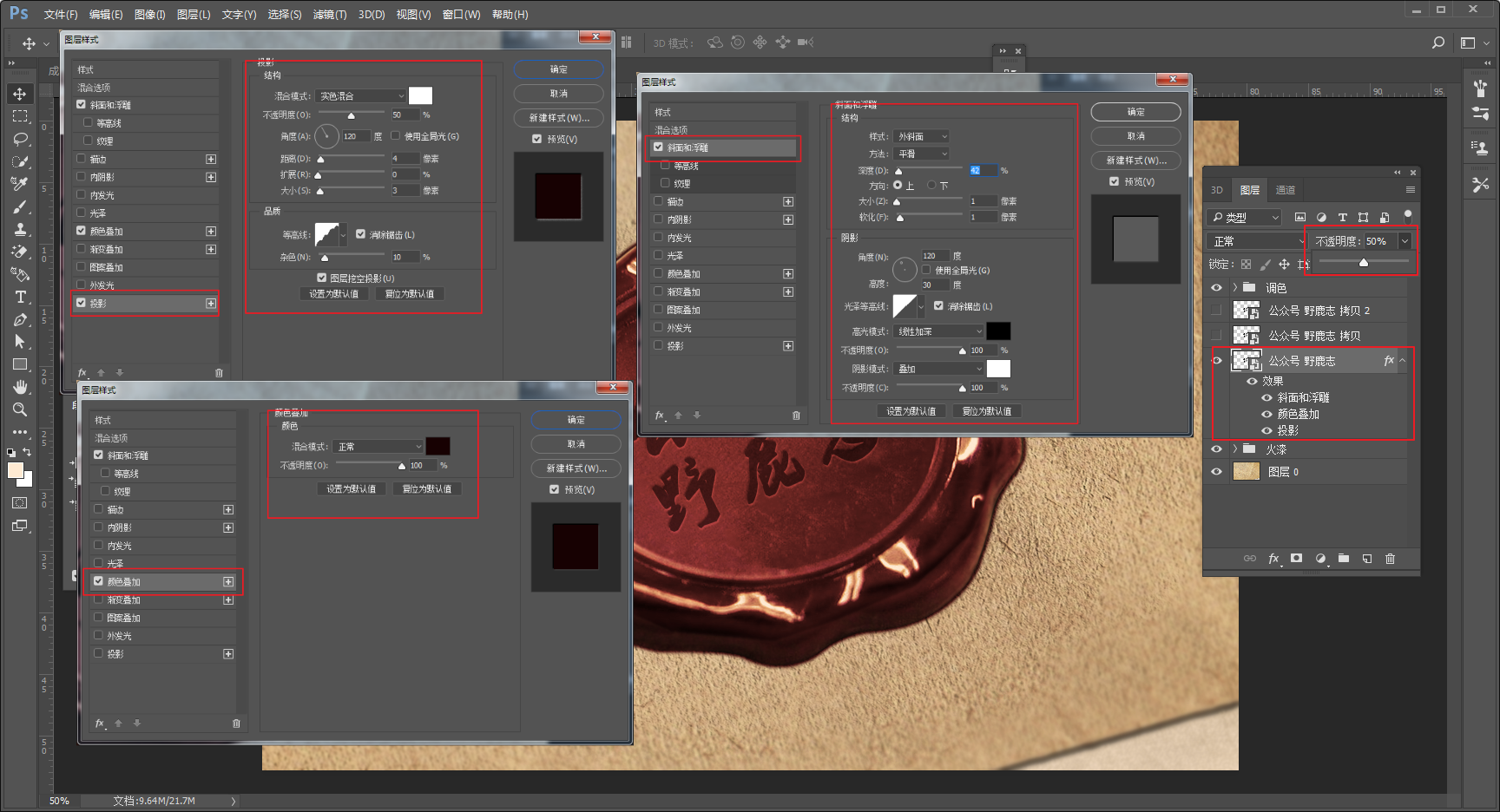
Task: Click 新建样式(W)... in the 颜色叠加 dialog
Action: [x=576, y=468]
